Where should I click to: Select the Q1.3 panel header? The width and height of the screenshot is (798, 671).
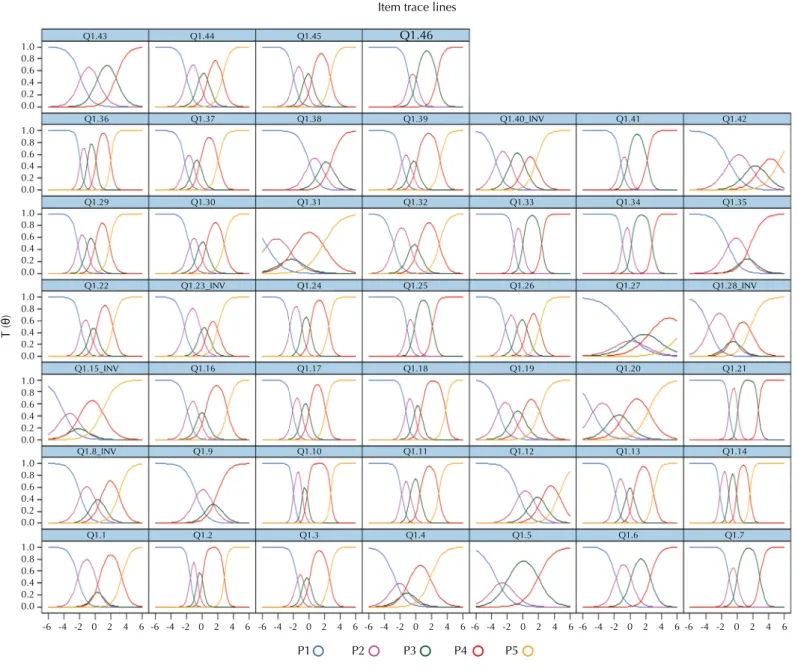click(x=309, y=535)
